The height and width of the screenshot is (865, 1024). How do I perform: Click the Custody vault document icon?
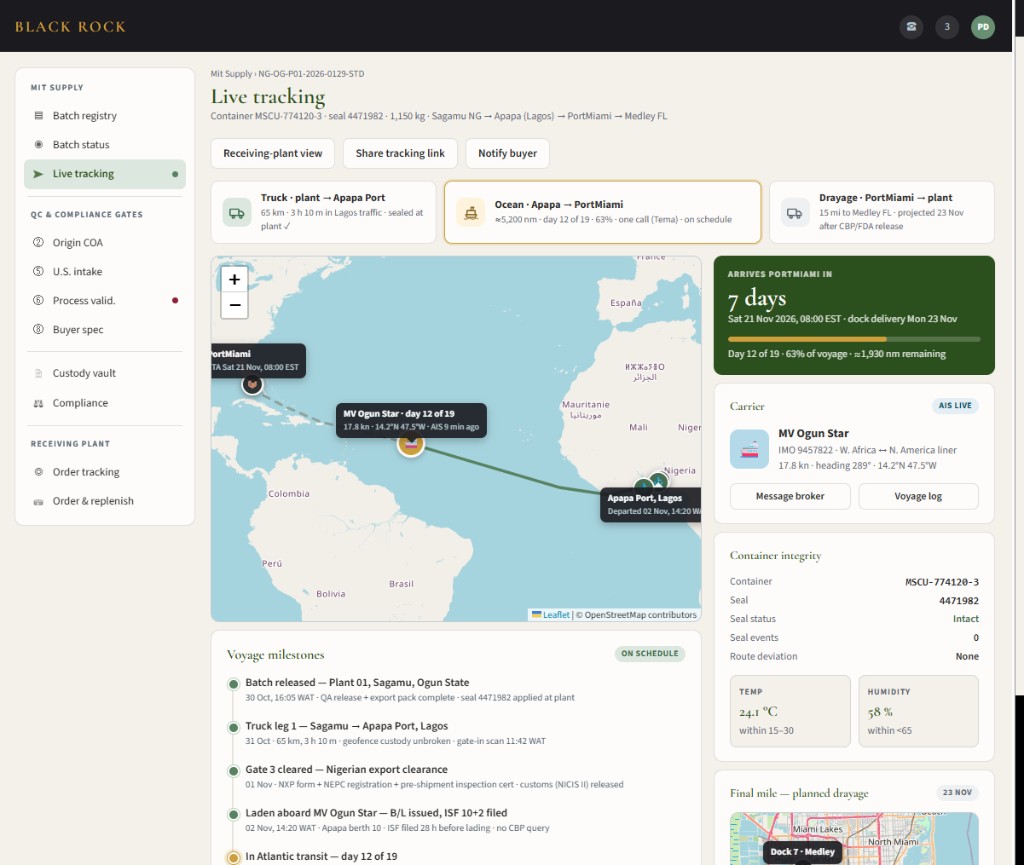(39, 373)
